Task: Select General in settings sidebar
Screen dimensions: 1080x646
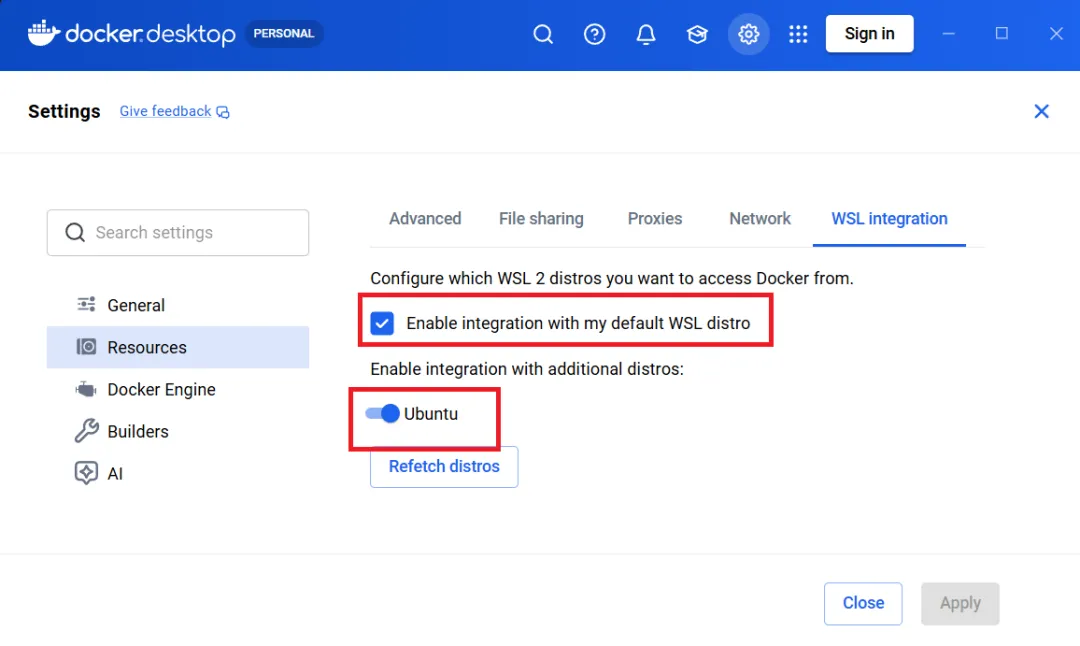Action: pos(178,304)
